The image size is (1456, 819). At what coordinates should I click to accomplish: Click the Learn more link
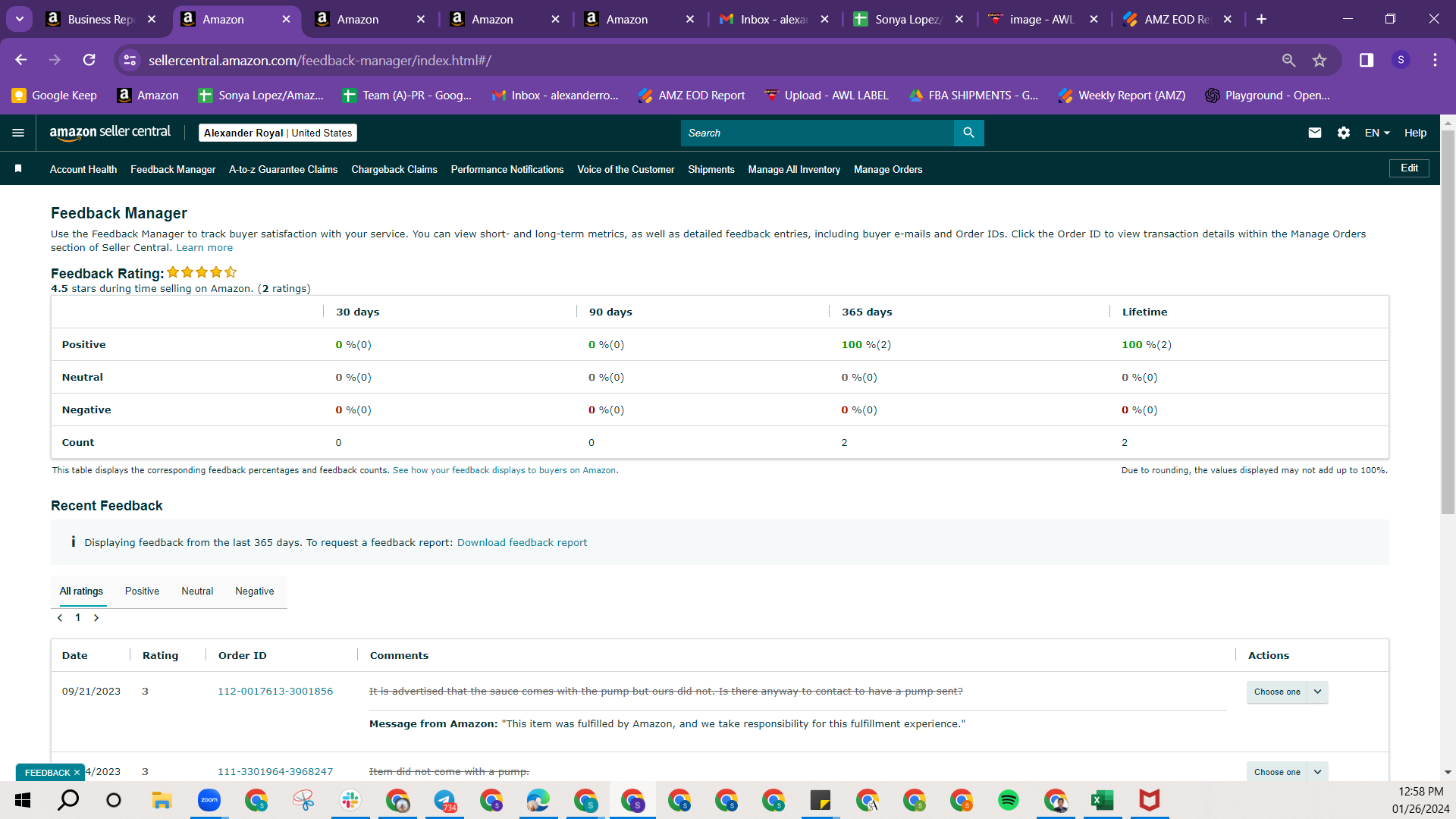(x=205, y=248)
